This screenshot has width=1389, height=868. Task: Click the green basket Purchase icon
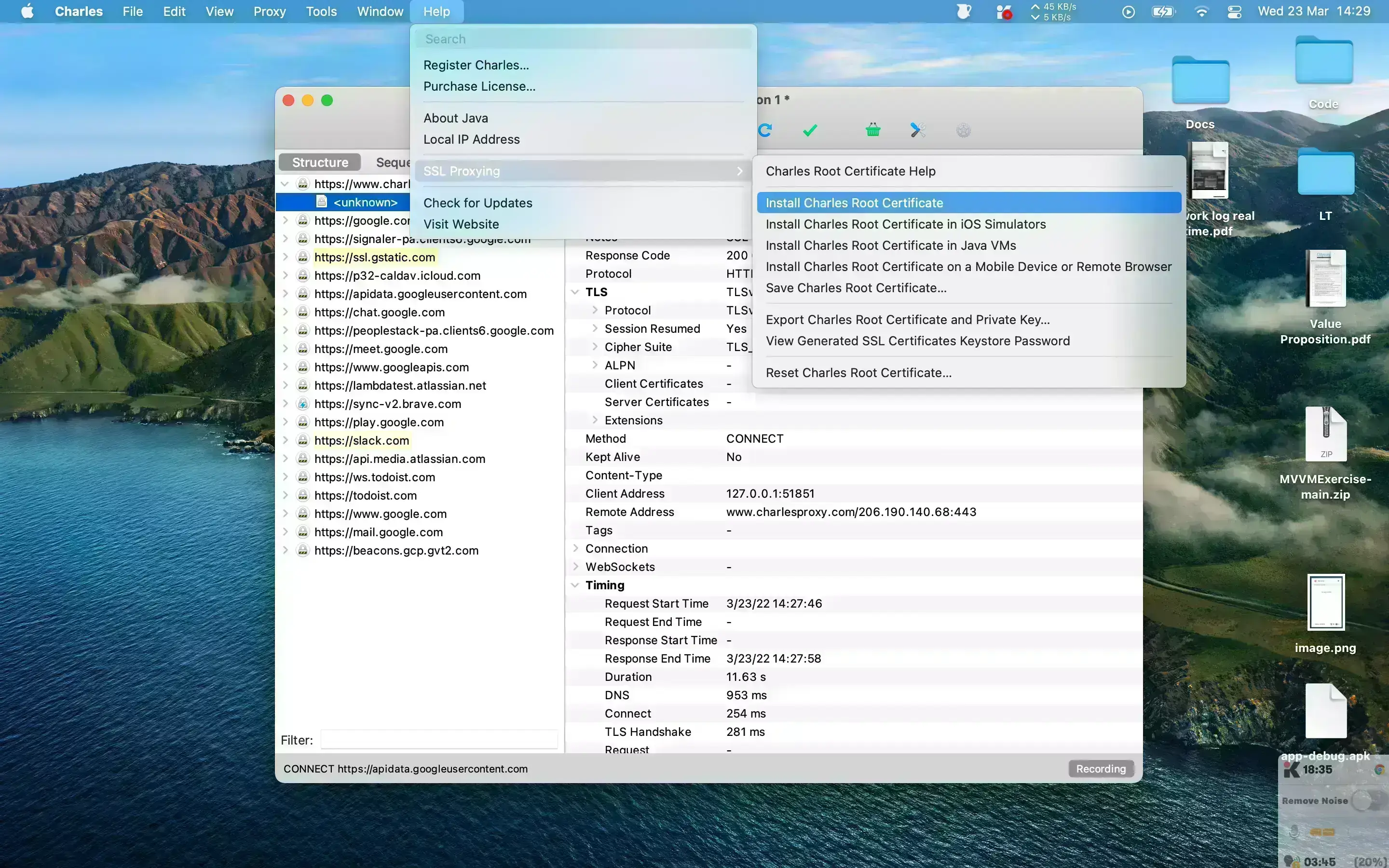click(x=872, y=130)
